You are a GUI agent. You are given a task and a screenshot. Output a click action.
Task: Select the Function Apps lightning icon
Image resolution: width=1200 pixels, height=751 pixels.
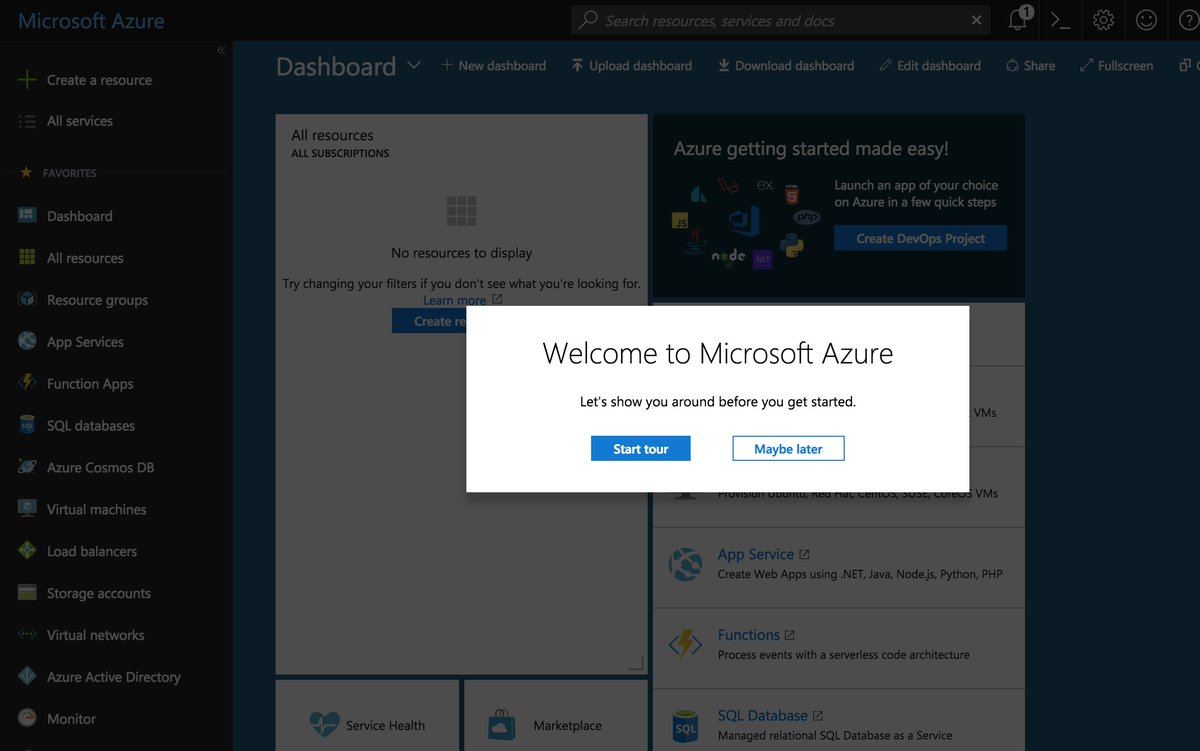point(27,383)
